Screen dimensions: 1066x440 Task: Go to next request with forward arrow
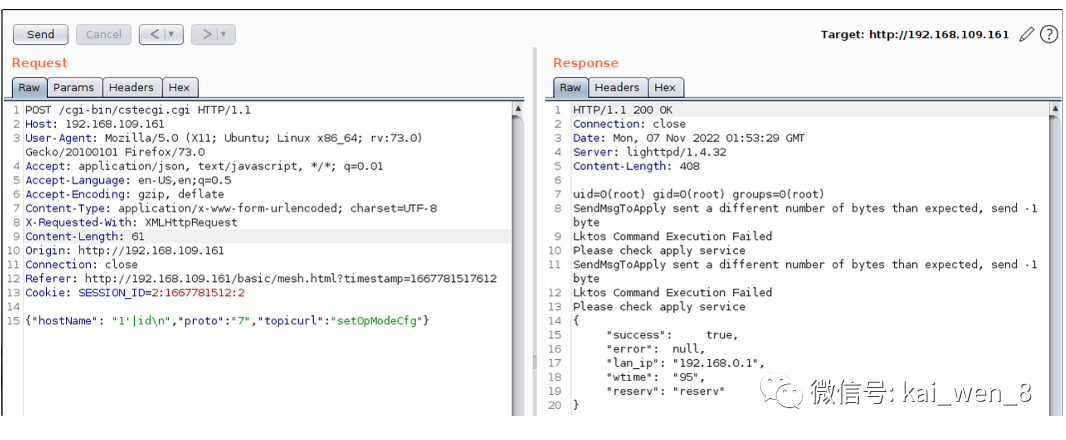[x=206, y=35]
